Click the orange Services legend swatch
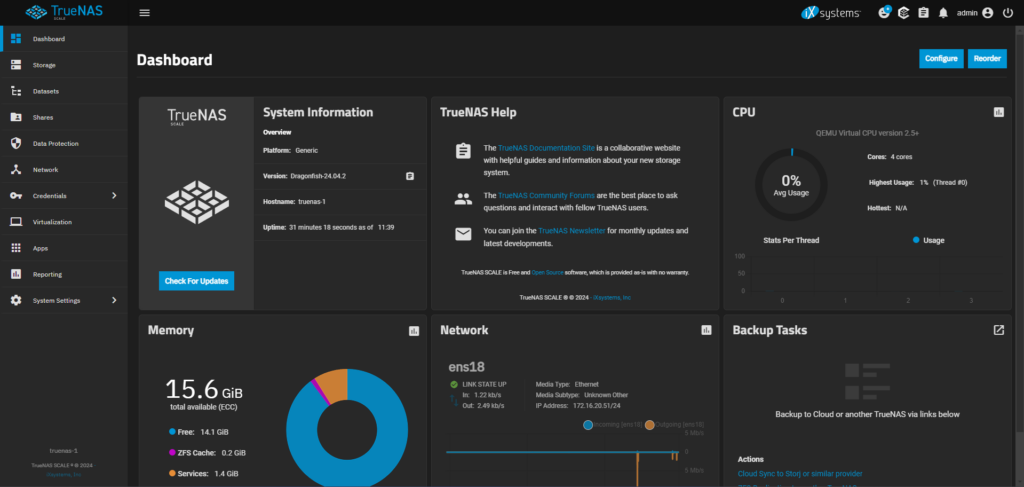 pos(172,473)
